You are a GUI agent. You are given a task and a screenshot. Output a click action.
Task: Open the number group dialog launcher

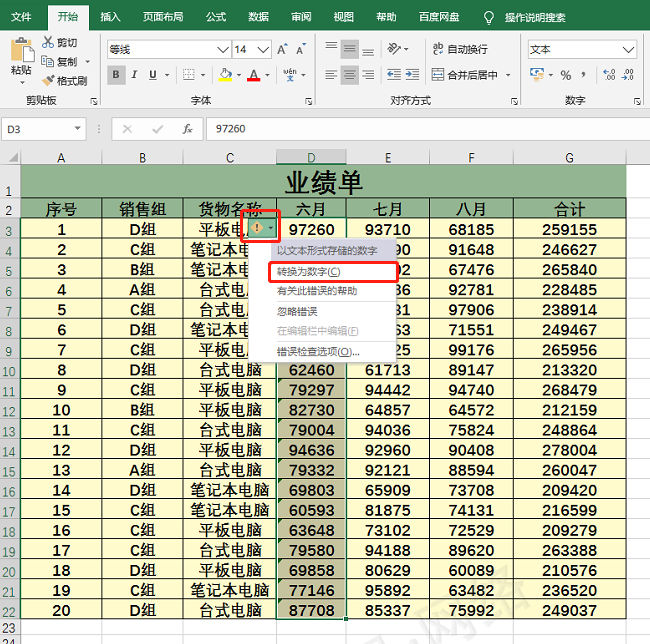coord(637,101)
